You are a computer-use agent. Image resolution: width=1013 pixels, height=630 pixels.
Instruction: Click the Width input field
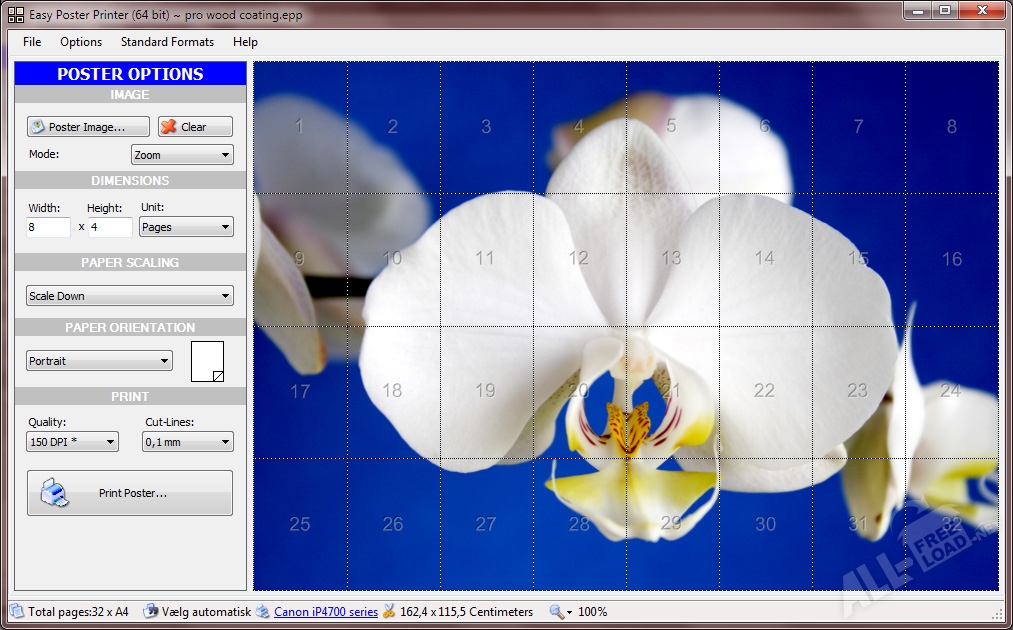click(48, 227)
